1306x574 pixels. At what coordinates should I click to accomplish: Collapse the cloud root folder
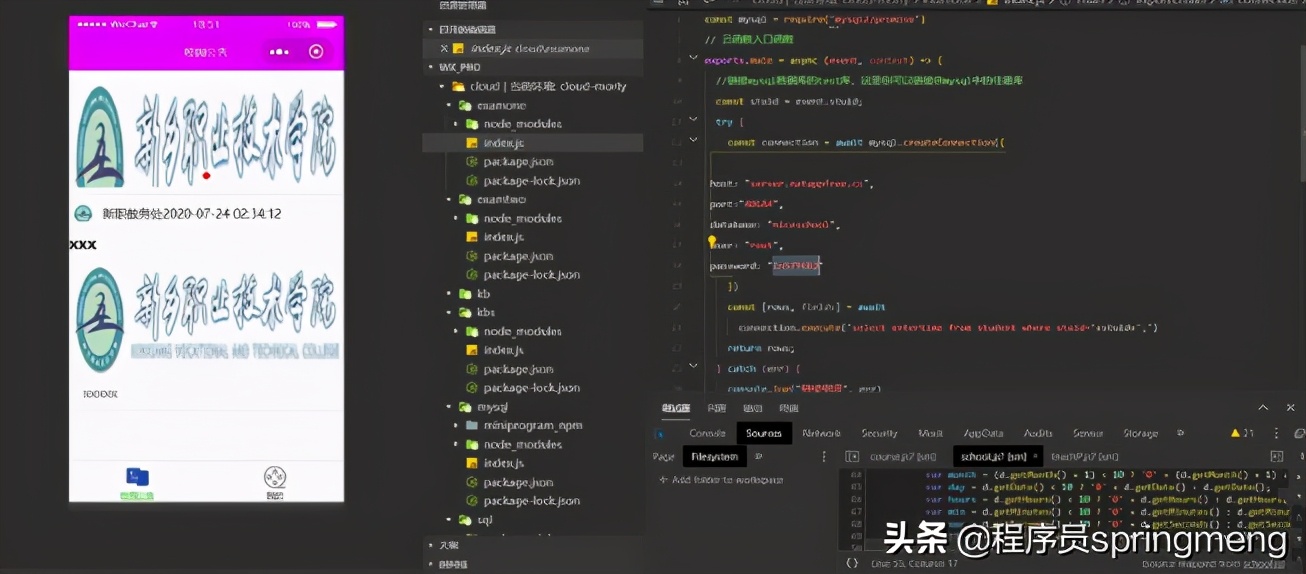(x=443, y=86)
